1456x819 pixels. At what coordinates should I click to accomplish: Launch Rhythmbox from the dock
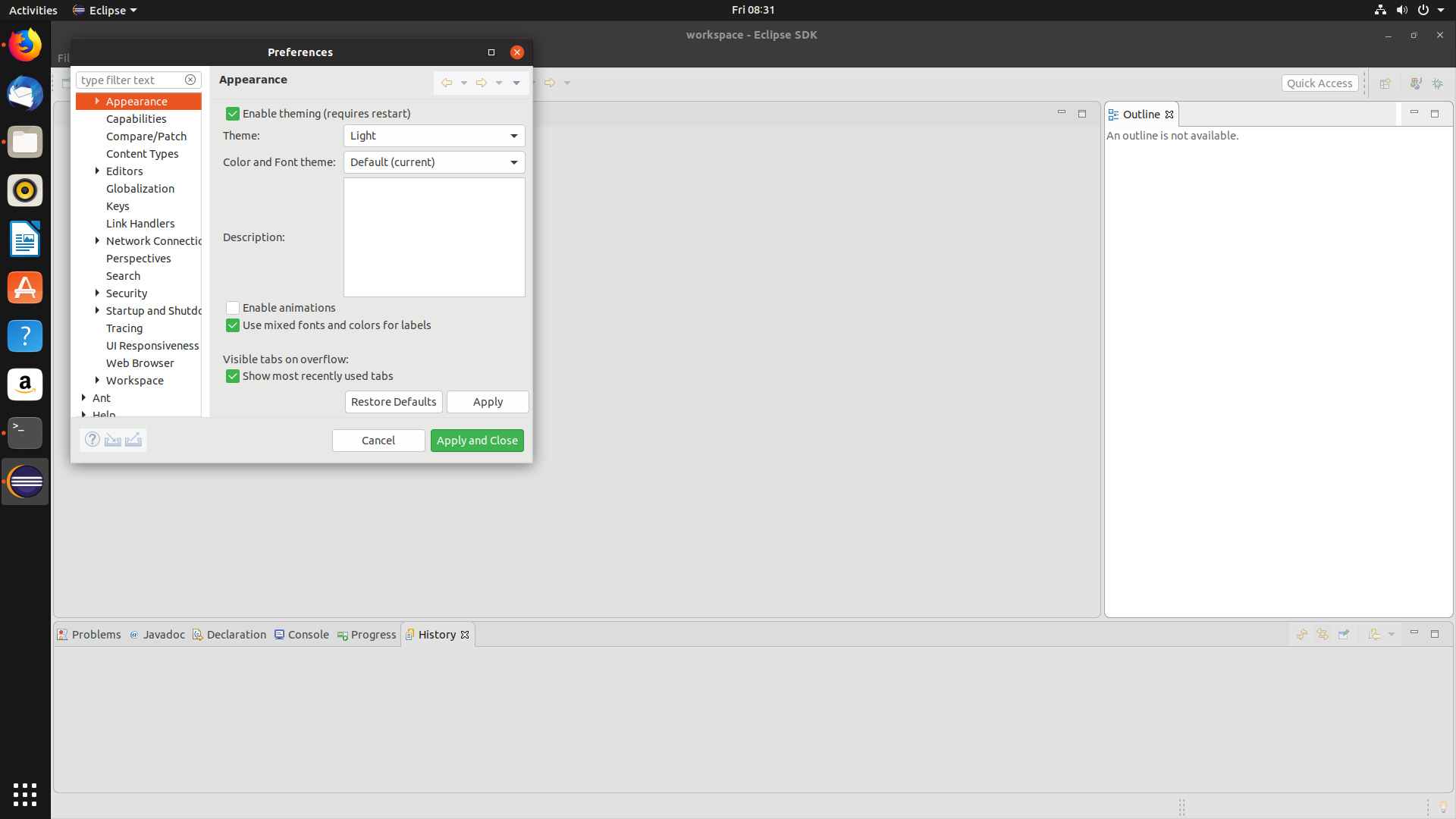(x=25, y=190)
